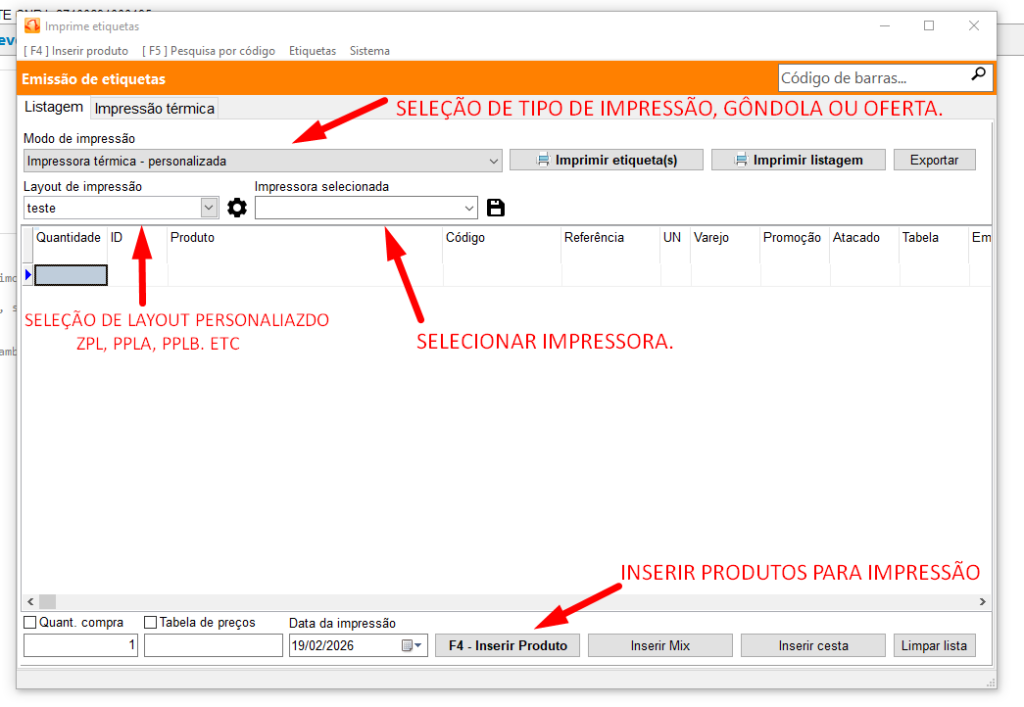Click the floppy disk save printer icon
This screenshot has width=1024, height=707.
[496, 208]
